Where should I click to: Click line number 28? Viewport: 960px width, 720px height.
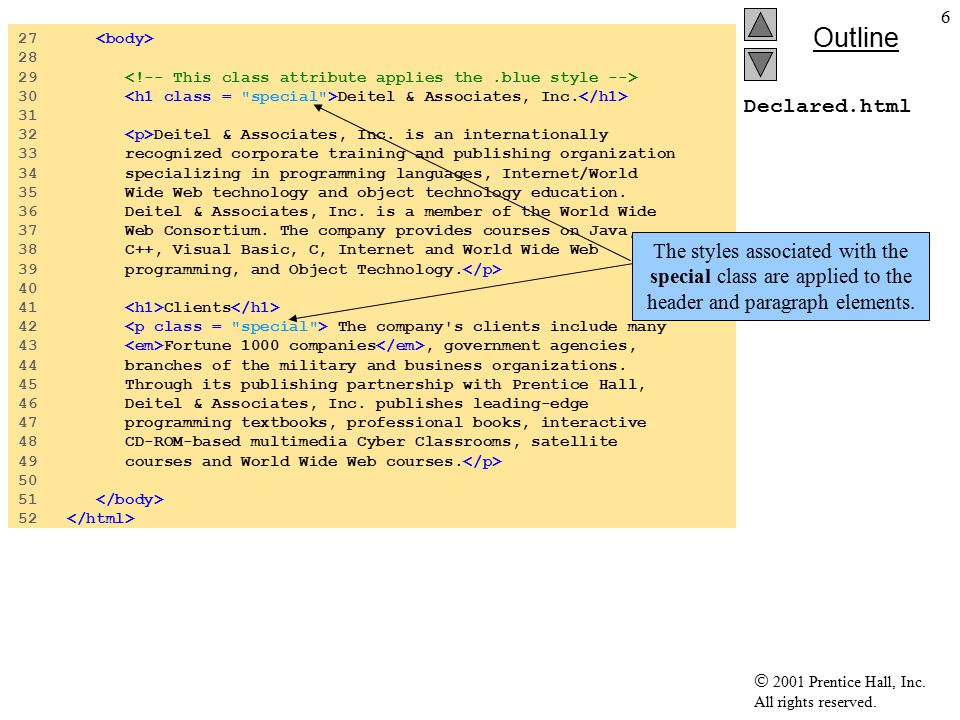[28, 58]
